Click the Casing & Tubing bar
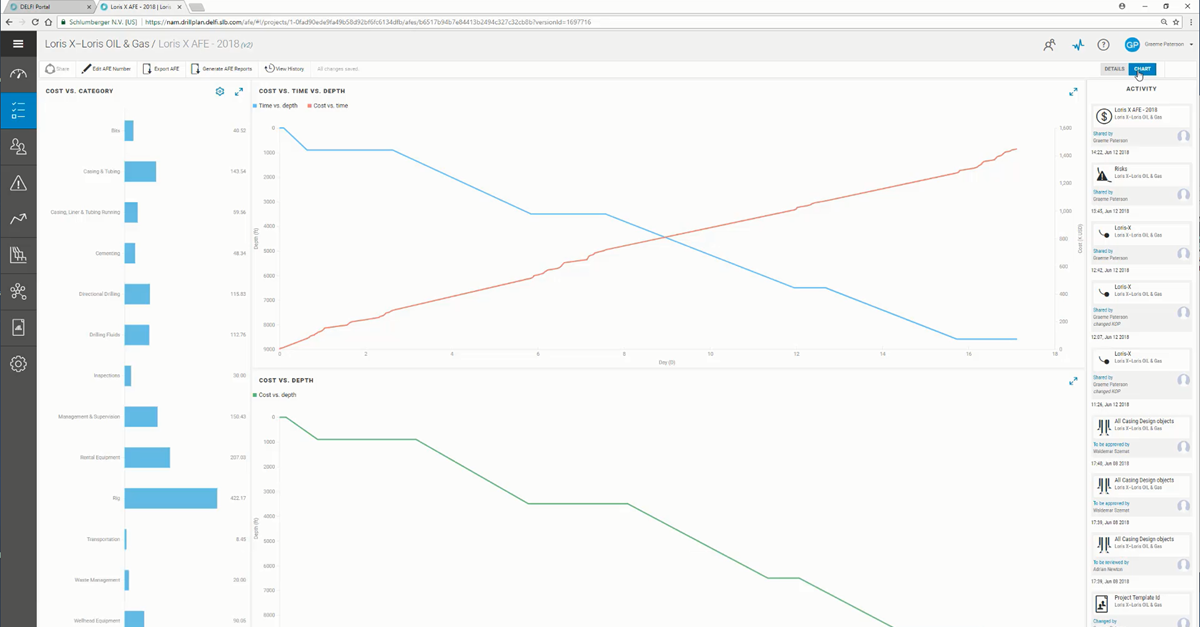This screenshot has width=1200, height=627. coord(140,171)
